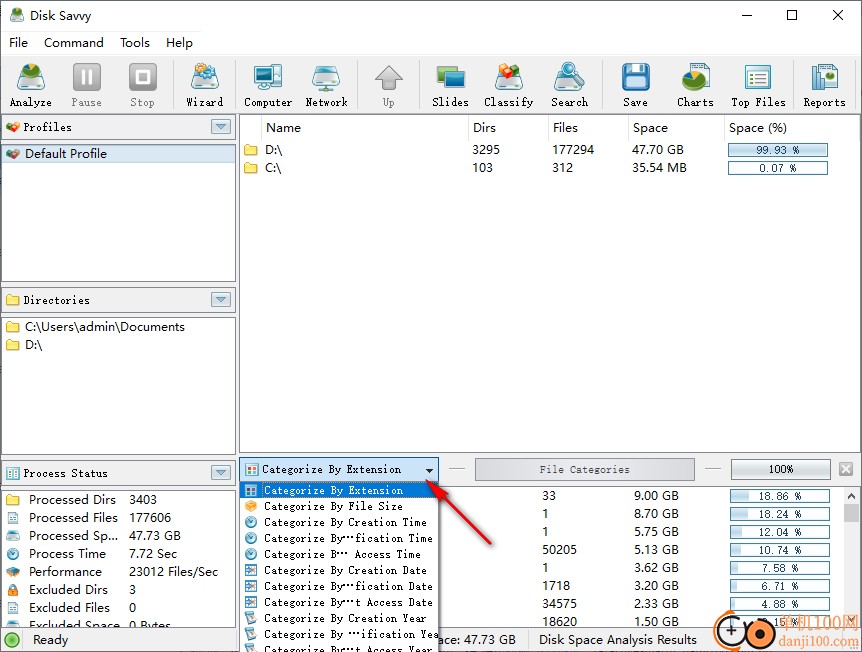Choose Categorize By Creation Date option
The image size is (862, 652).
pyautogui.click(x=339, y=570)
